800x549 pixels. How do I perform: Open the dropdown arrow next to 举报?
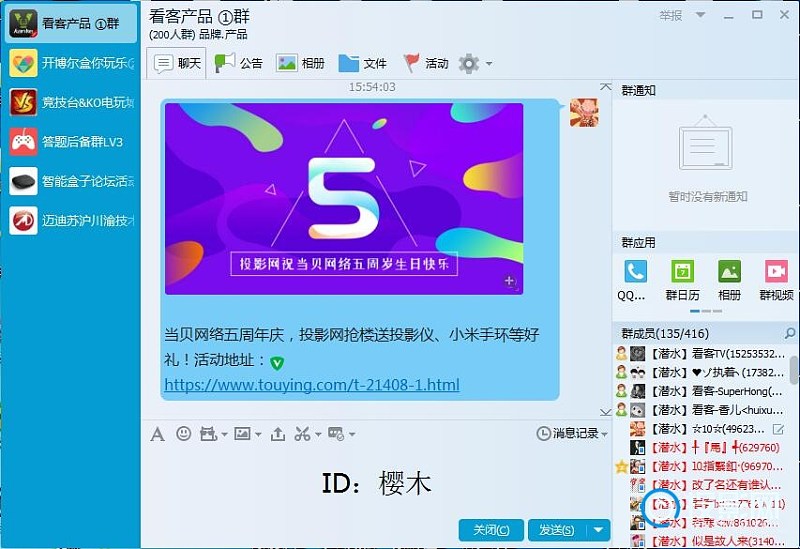pyautogui.click(x=701, y=15)
